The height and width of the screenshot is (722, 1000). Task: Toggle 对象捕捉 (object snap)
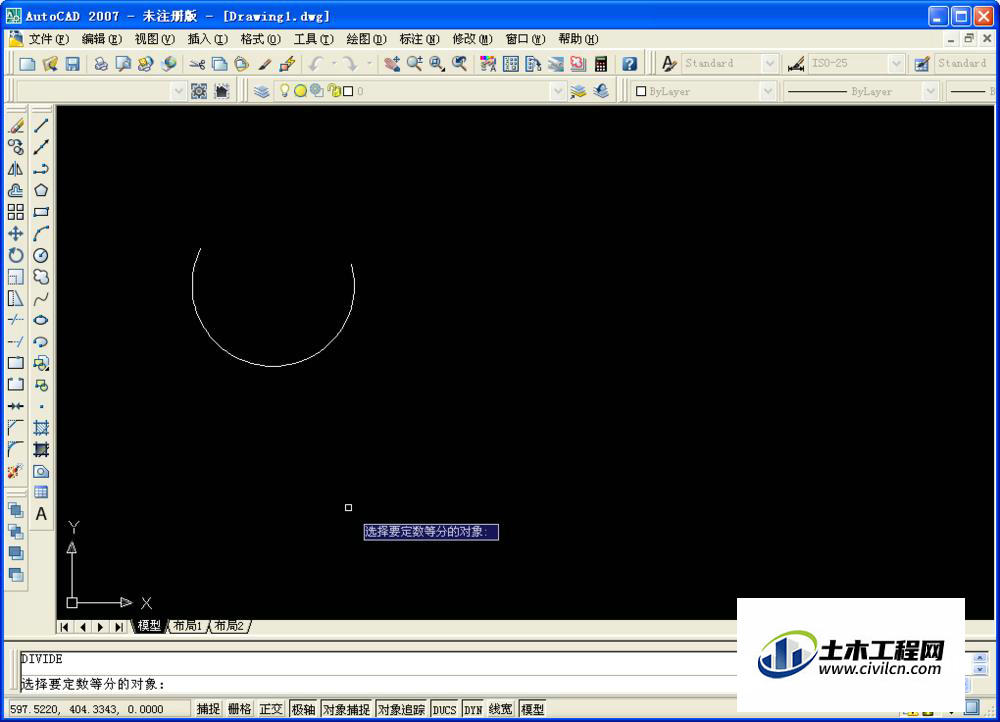346,709
